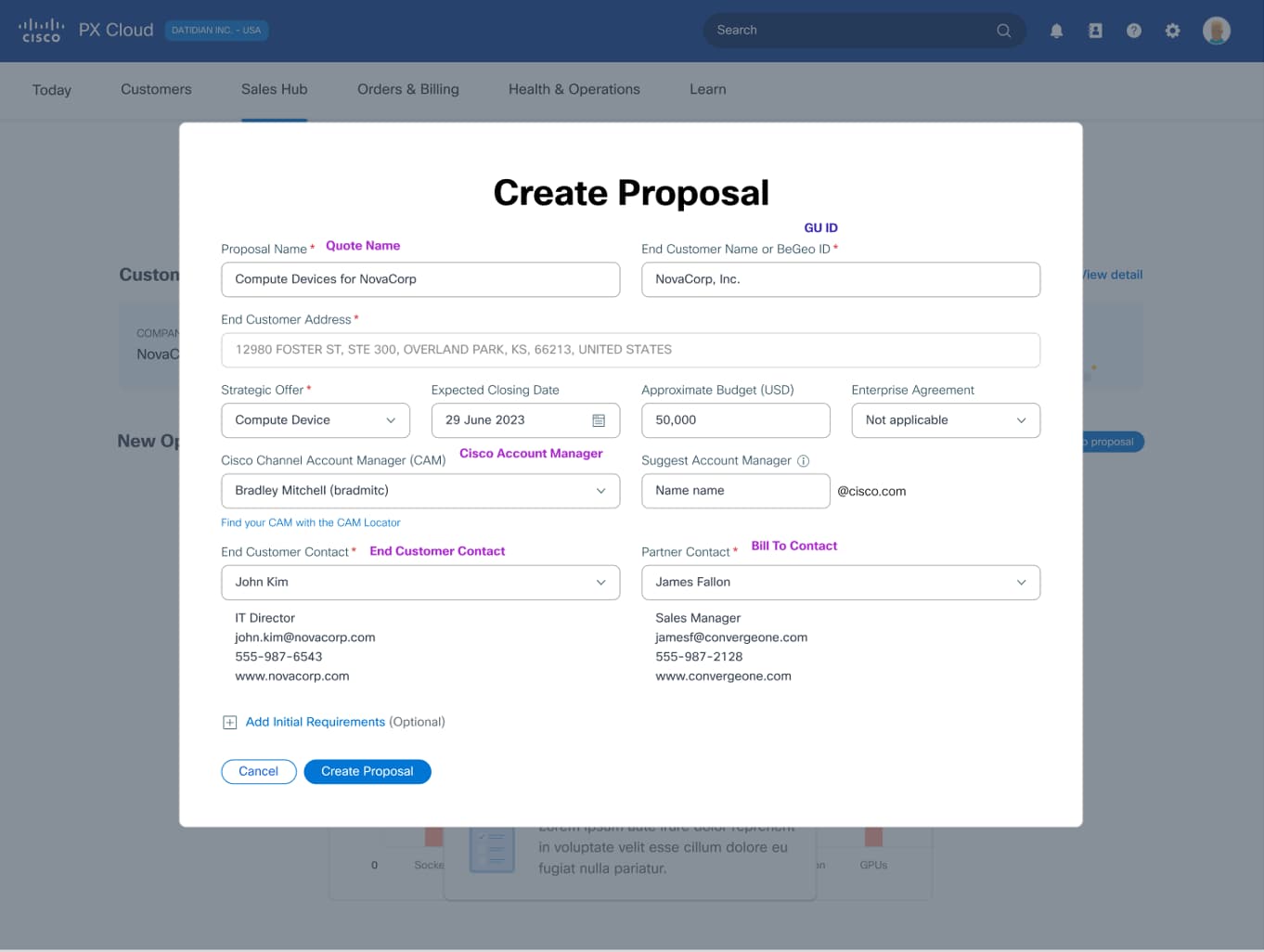The width and height of the screenshot is (1264, 952).
Task: Click the IT Director title text
Action: (x=264, y=618)
